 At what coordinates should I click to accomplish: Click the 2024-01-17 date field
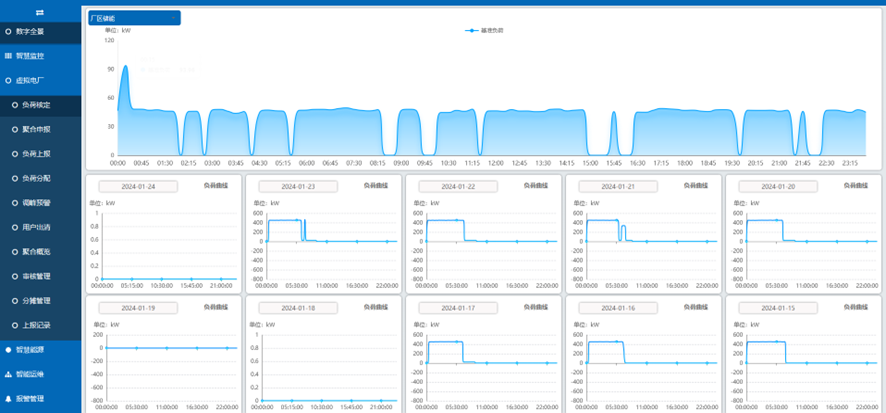click(x=458, y=308)
